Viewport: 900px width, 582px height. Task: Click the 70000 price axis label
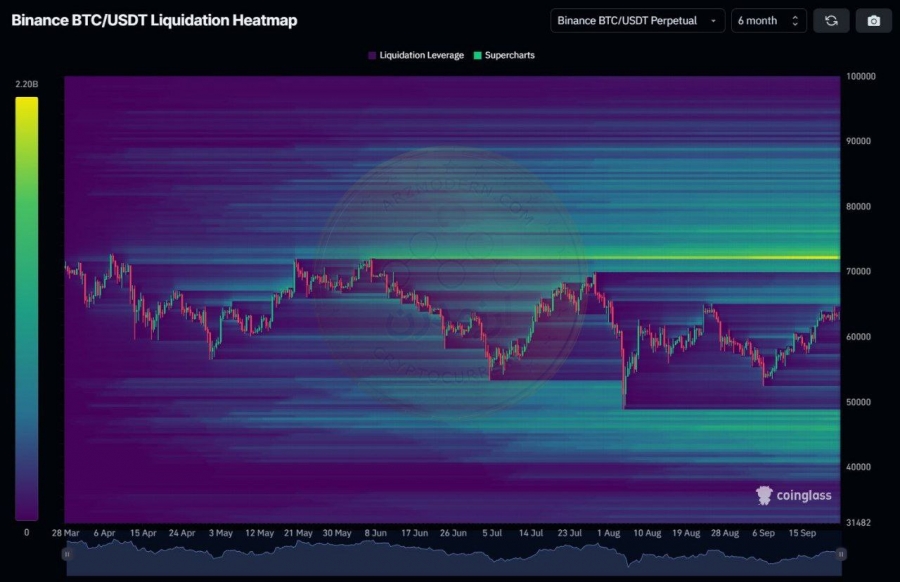pyautogui.click(x=858, y=271)
